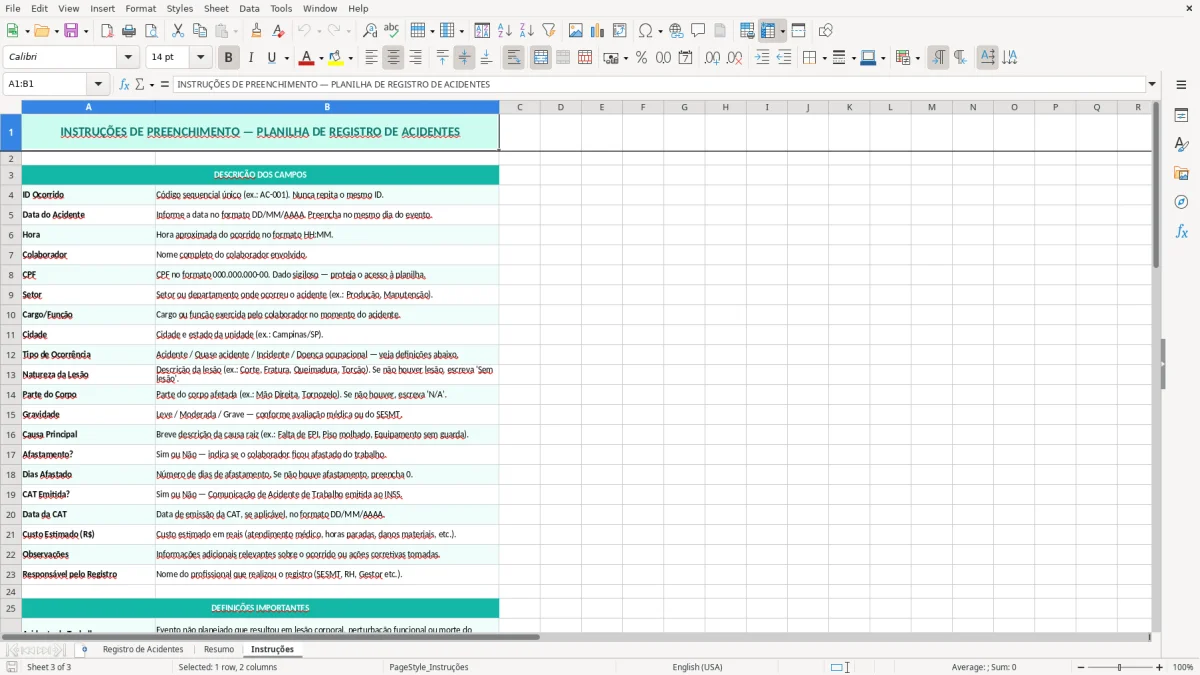Open the Underline style dropdown arrow
The width and height of the screenshot is (1200, 675).
click(x=286, y=58)
